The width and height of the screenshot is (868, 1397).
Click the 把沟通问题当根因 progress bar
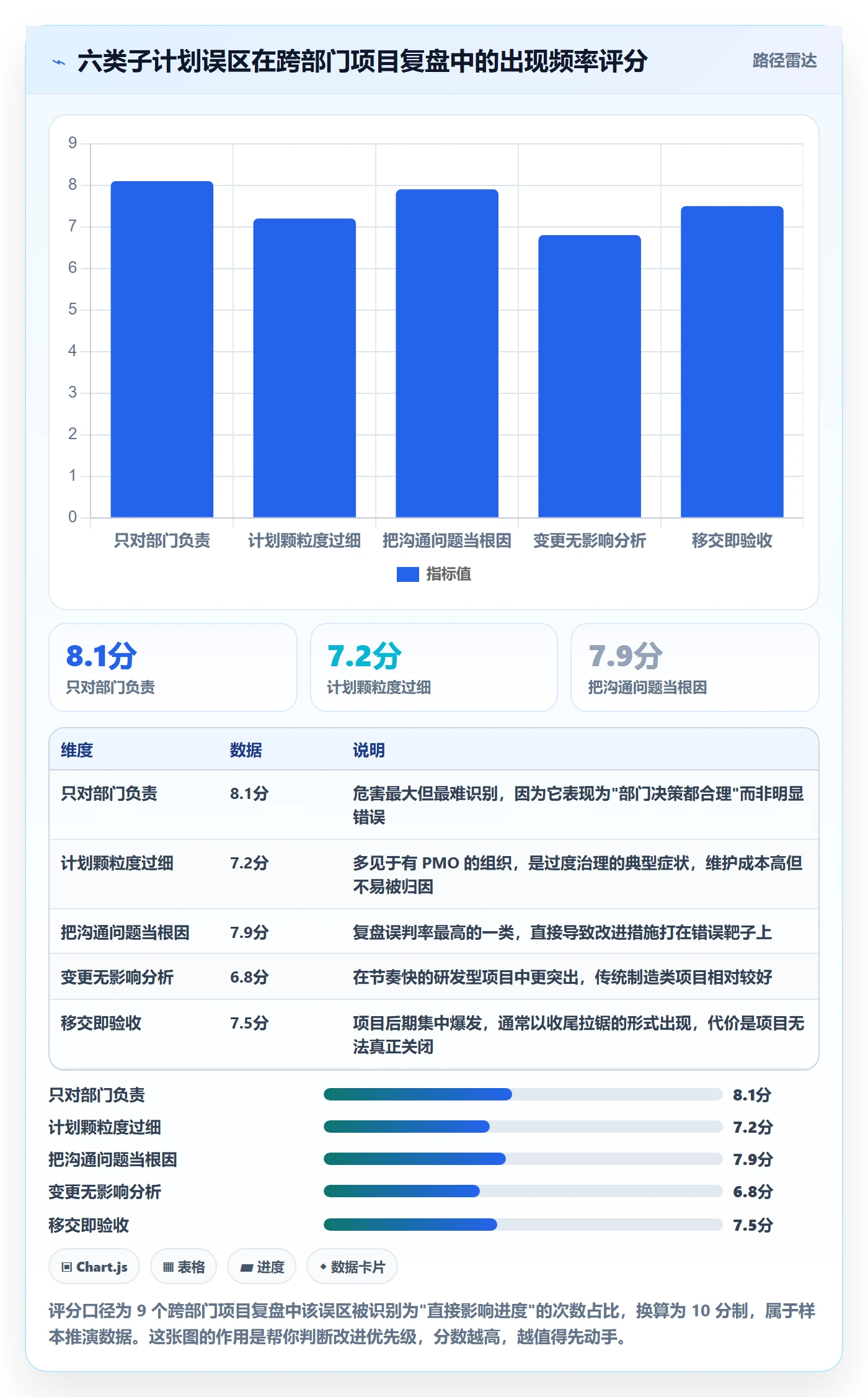(523, 1159)
